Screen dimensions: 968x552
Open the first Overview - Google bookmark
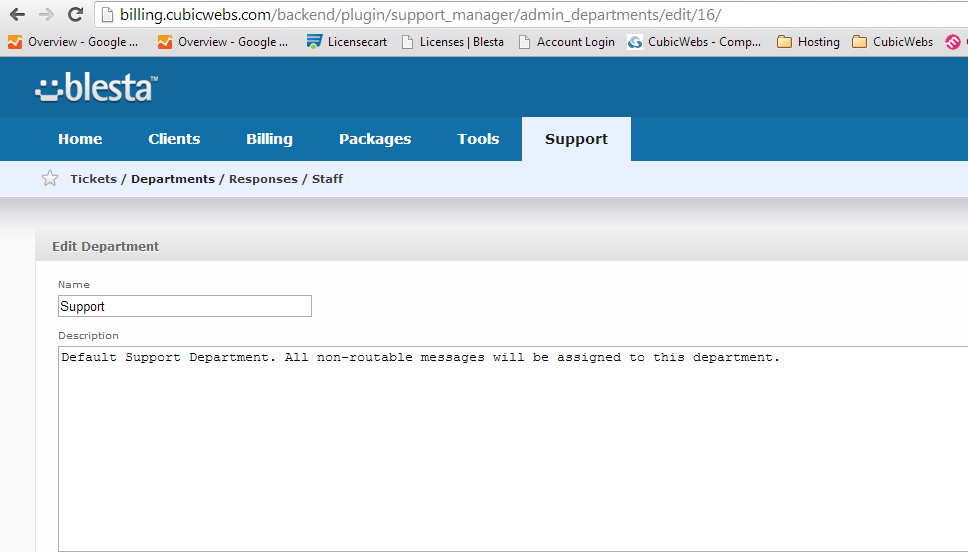tap(73, 42)
